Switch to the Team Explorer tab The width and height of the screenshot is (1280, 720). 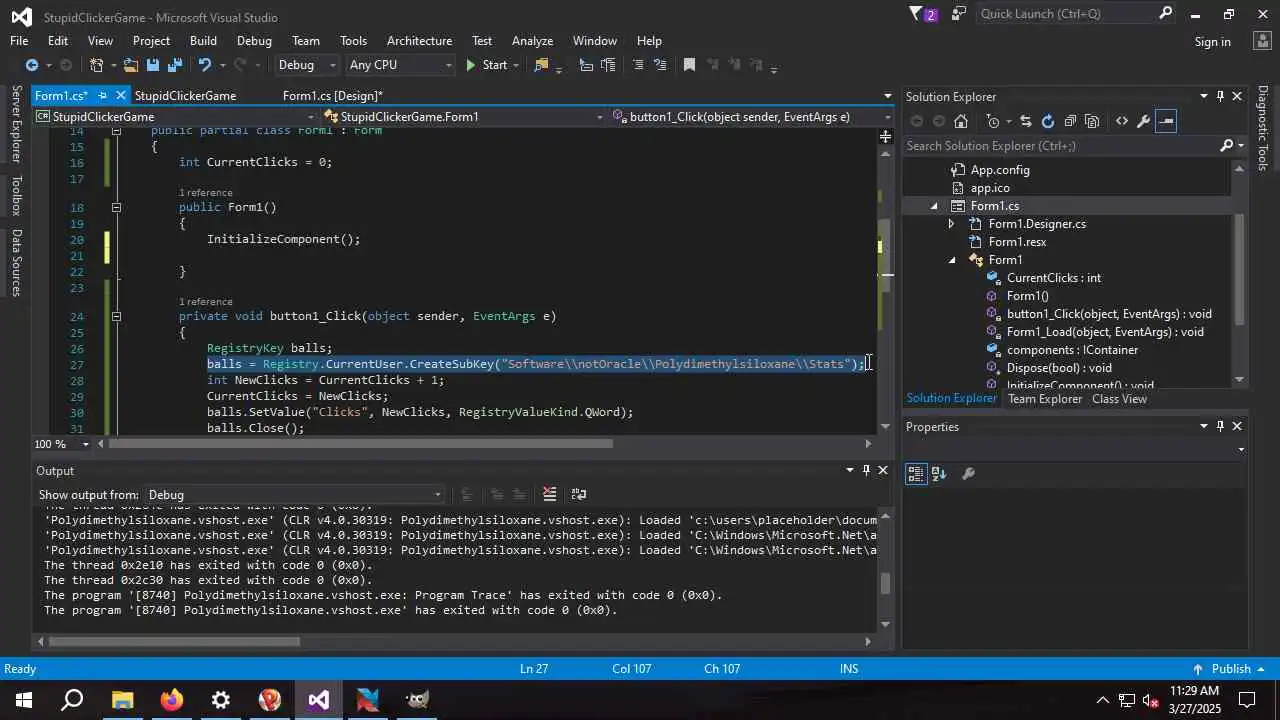click(x=1045, y=399)
